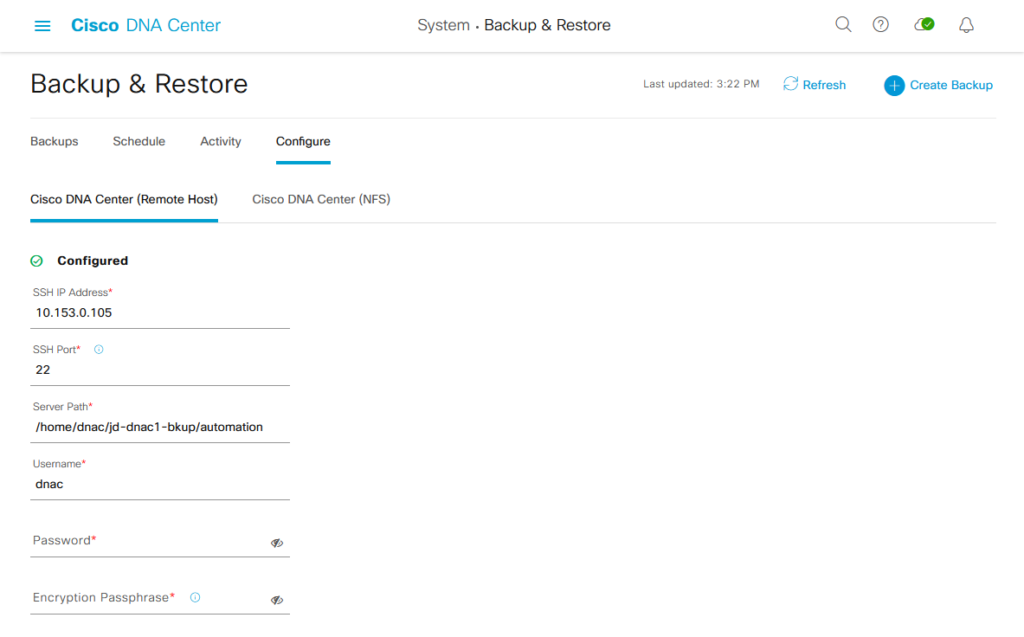The width and height of the screenshot is (1024, 637).
Task: Click into the Server Path field
Action: [x=160, y=427]
